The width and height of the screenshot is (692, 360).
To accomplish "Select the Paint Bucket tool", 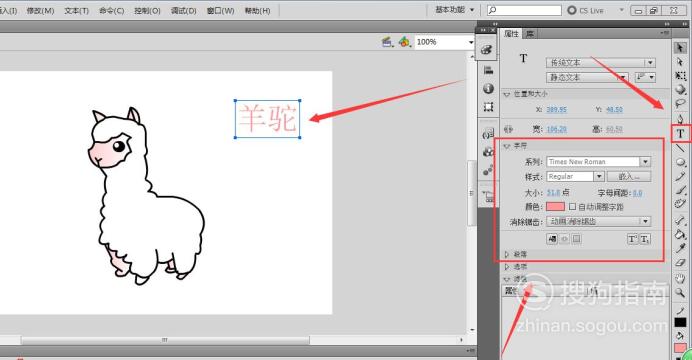I will [x=681, y=234].
